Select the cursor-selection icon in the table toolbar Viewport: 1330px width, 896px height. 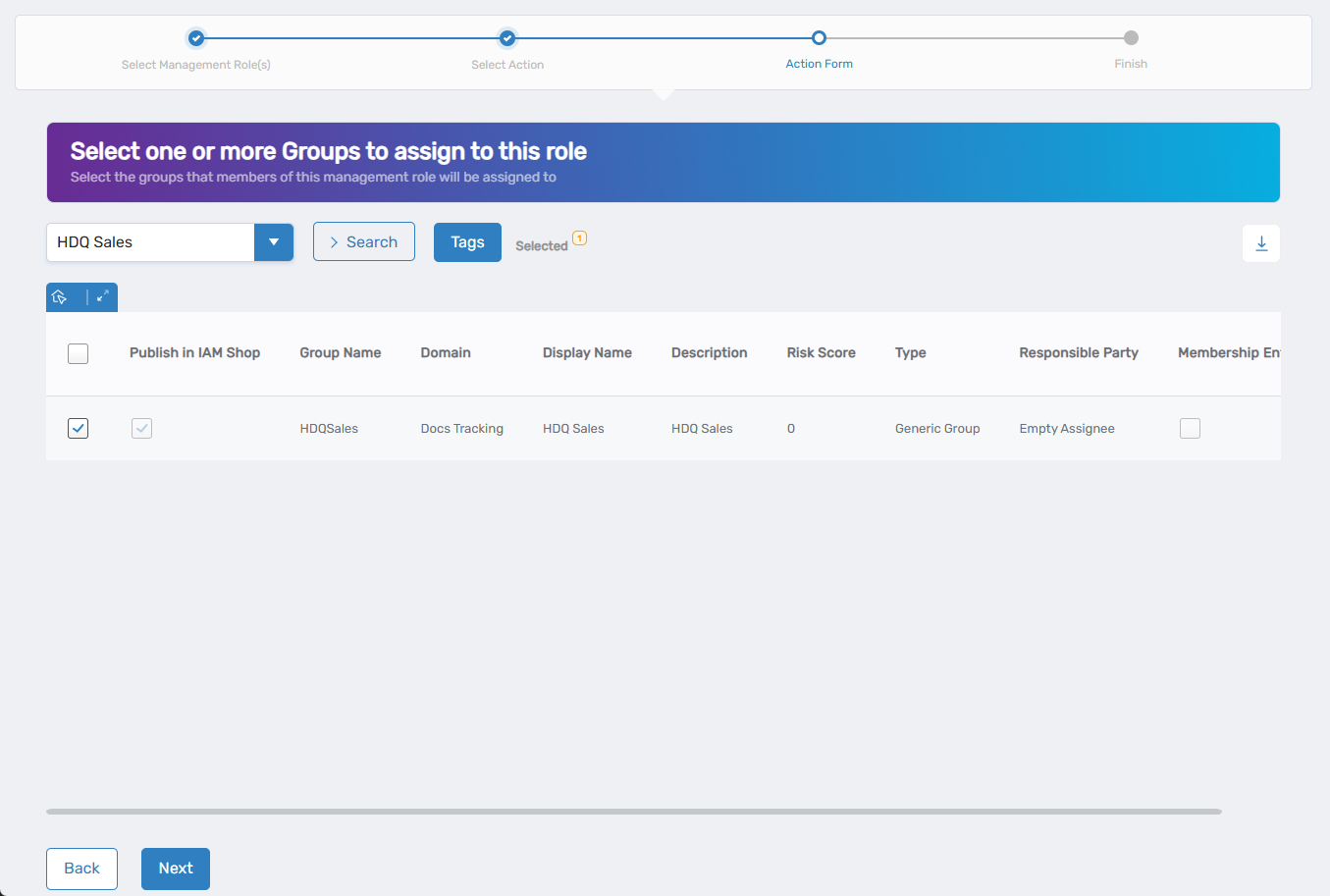61,296
